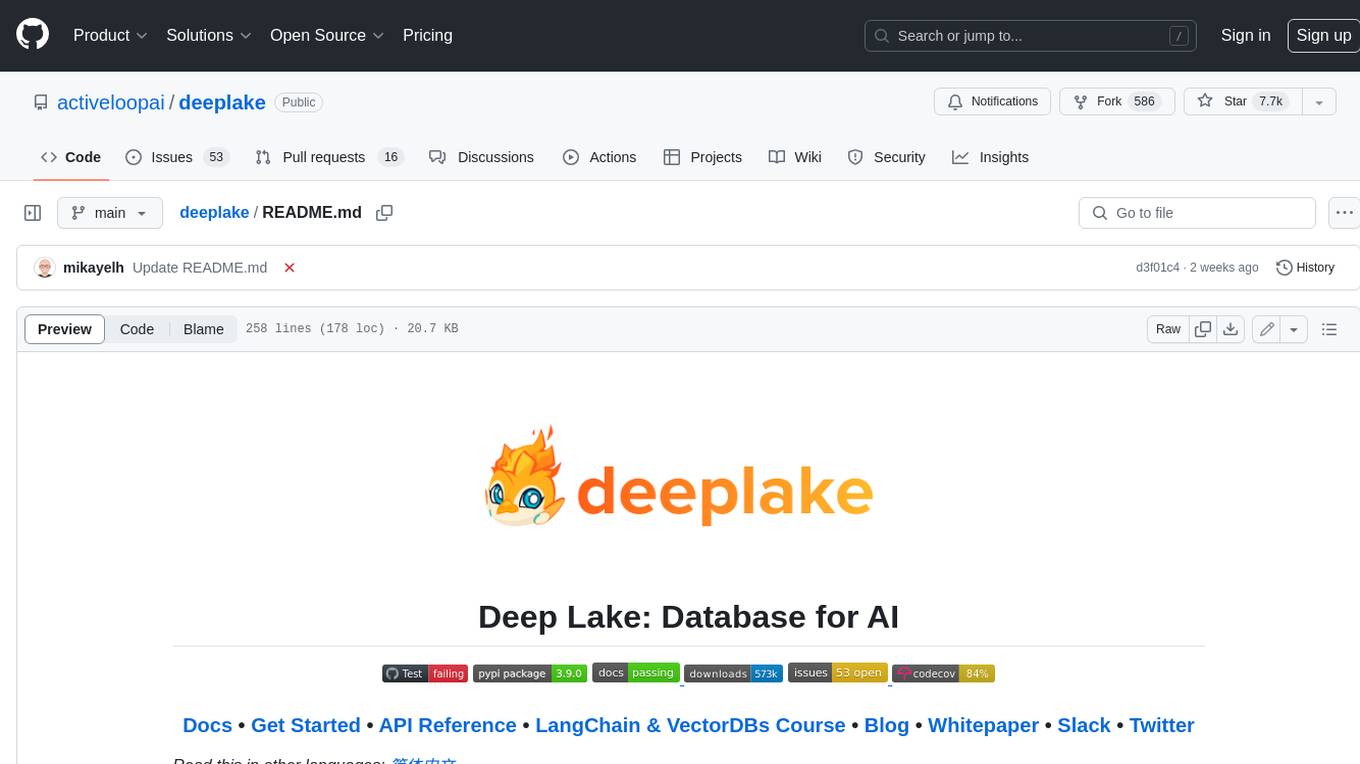Open the document outline list icon

pyautogui.click(x=1329, y=329)
